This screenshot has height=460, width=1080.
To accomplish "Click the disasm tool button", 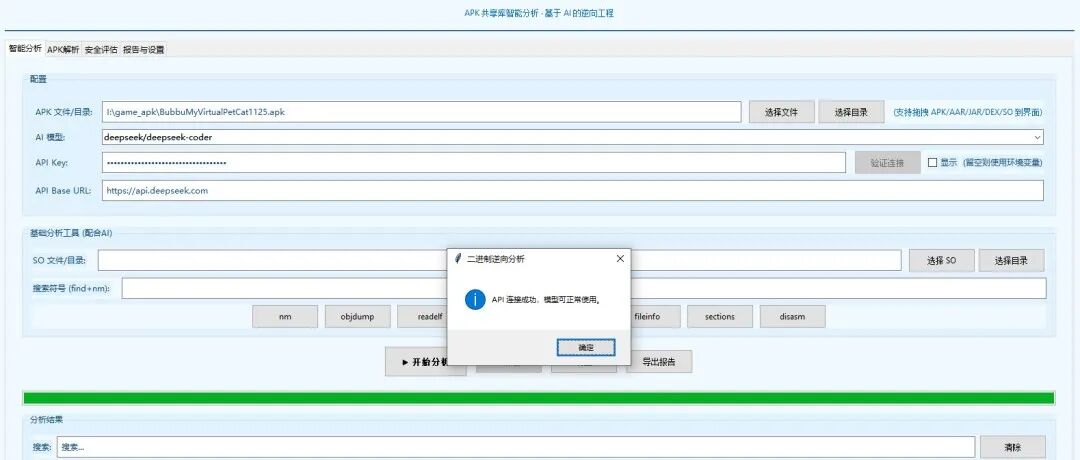I will 793,317.
